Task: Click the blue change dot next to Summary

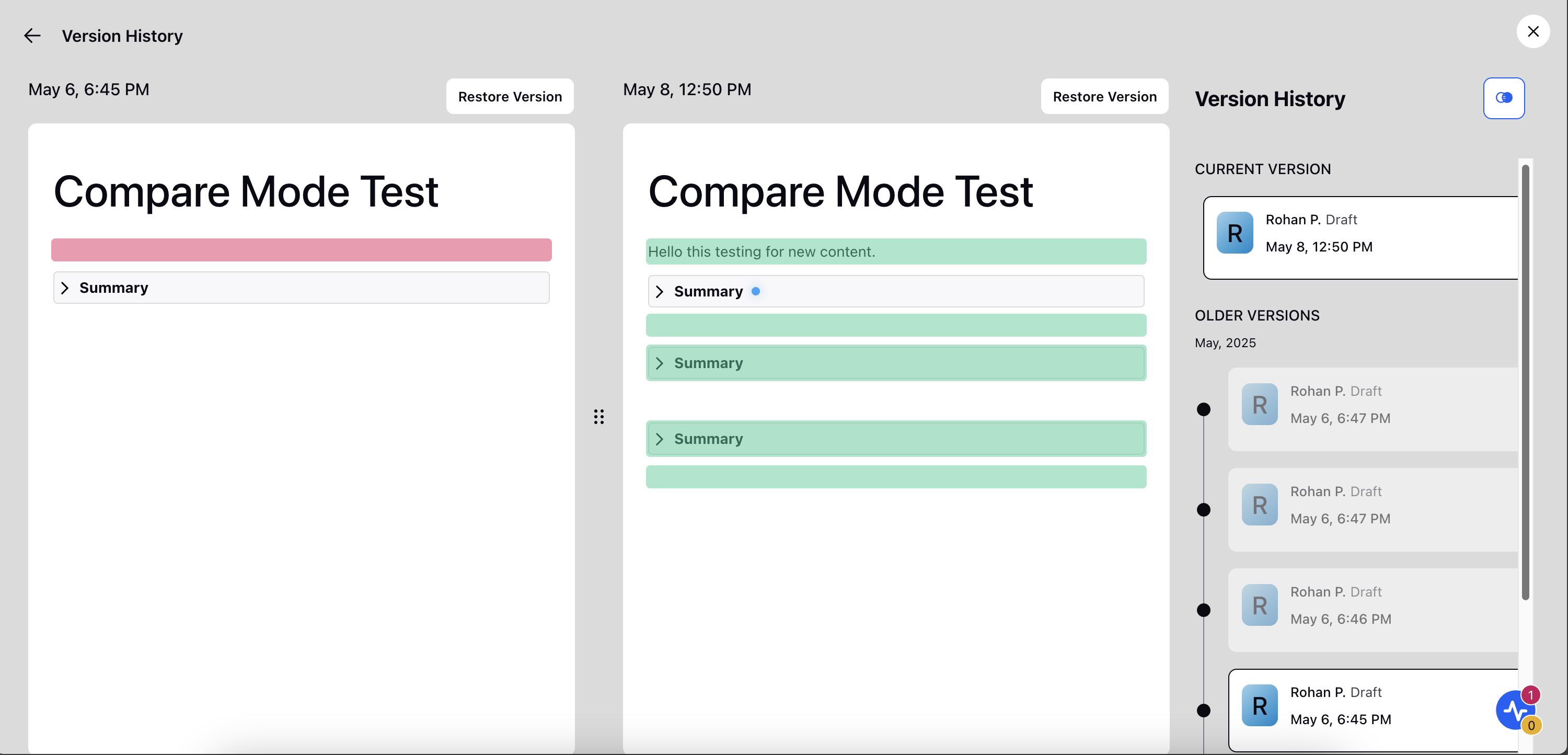Action: point(755,291)
